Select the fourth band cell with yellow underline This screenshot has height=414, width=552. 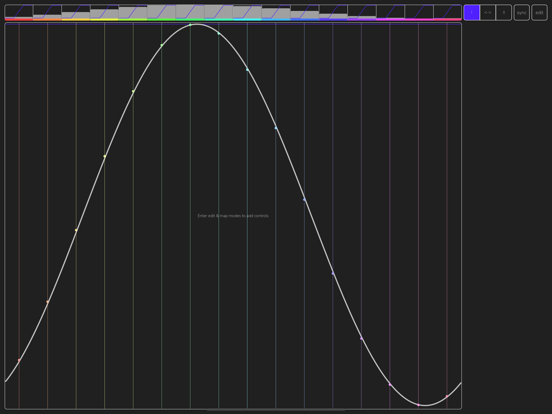point(105,13)
